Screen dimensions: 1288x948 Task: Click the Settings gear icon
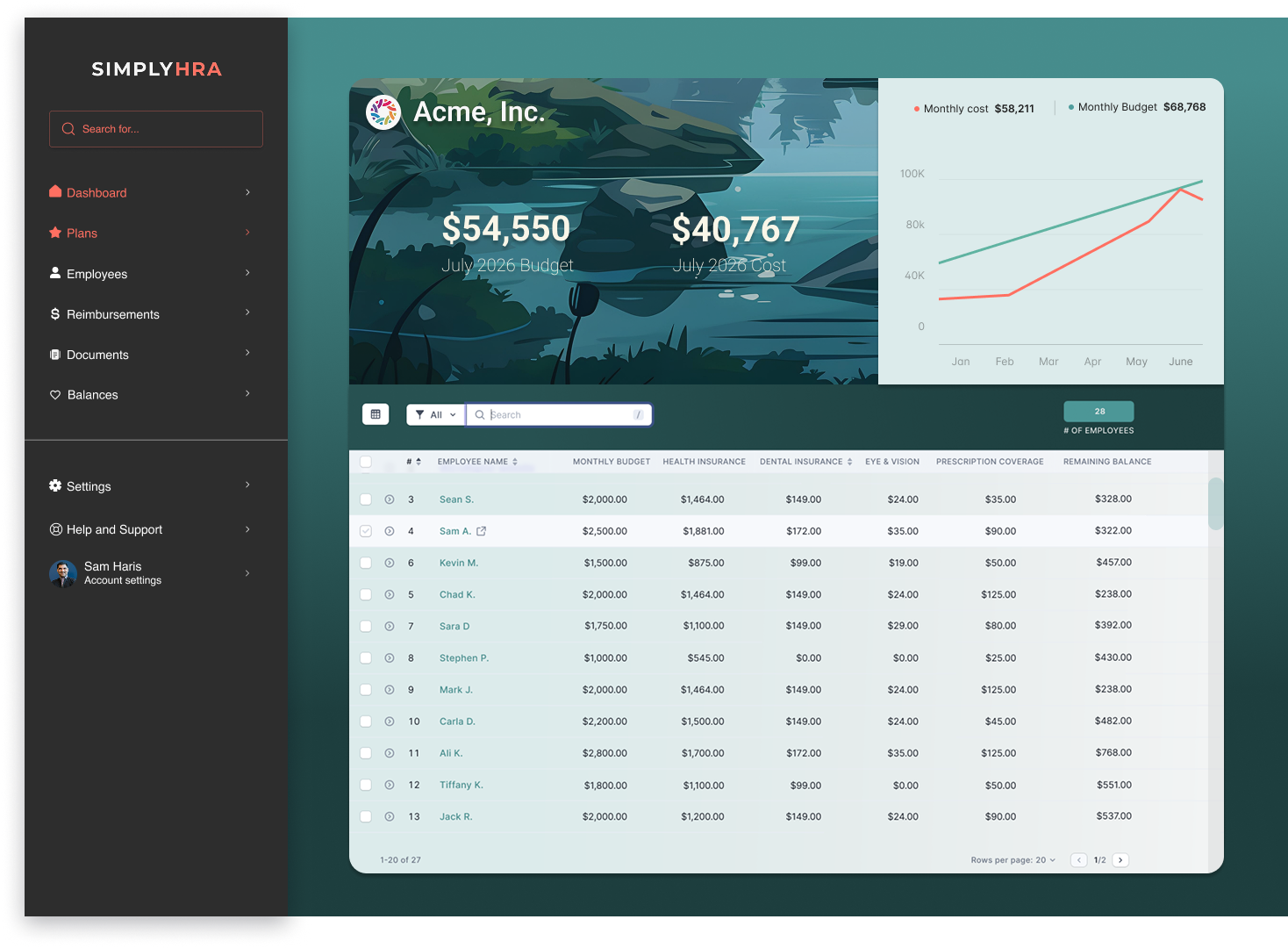[x=55, y=485]
